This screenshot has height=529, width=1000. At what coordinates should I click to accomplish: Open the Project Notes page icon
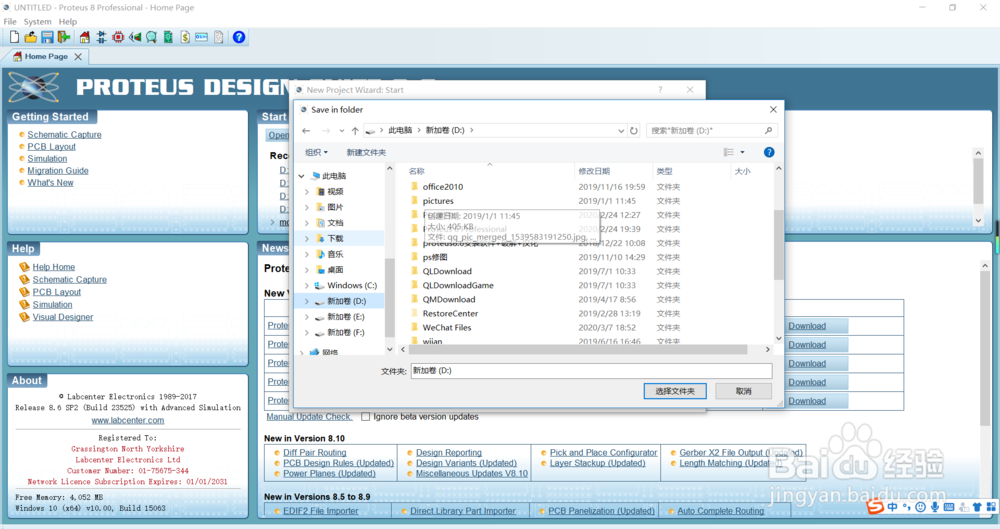[219, 37]
